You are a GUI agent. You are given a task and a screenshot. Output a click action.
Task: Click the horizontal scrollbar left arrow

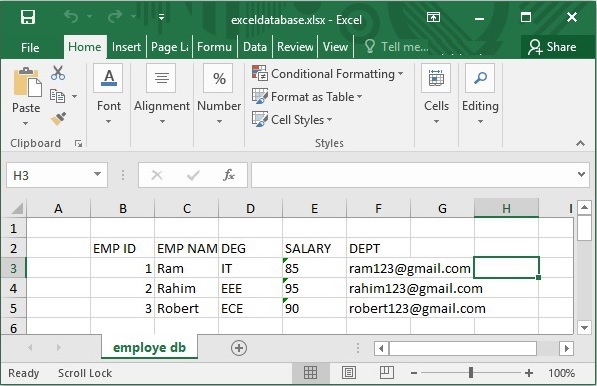click(x=381, y=348)
